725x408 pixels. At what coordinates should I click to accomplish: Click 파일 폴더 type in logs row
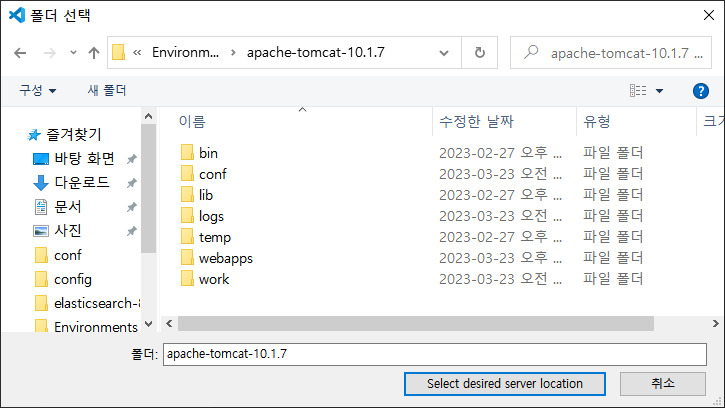click(x=613, y=216)
